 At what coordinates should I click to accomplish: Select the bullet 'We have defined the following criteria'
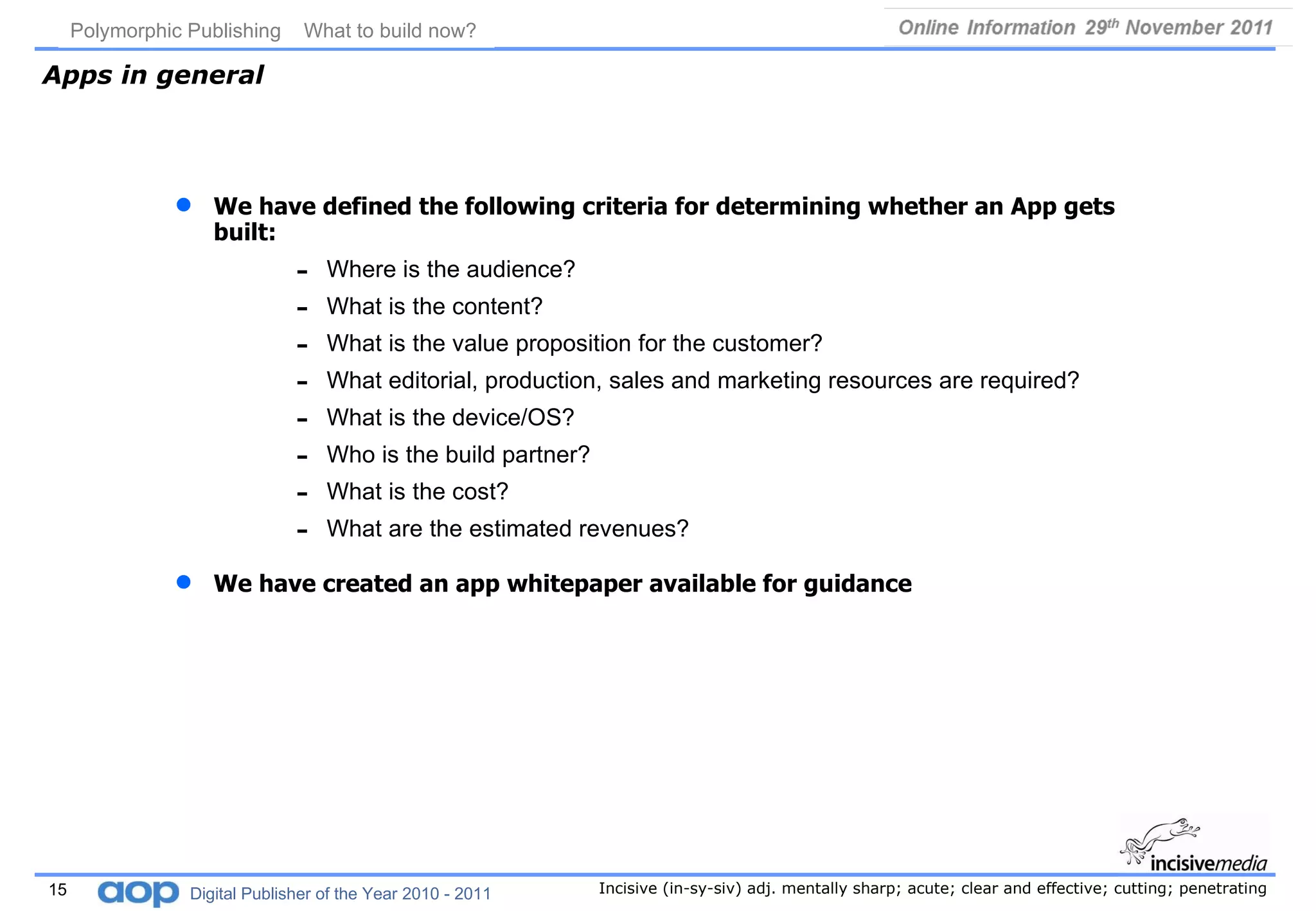664,218
